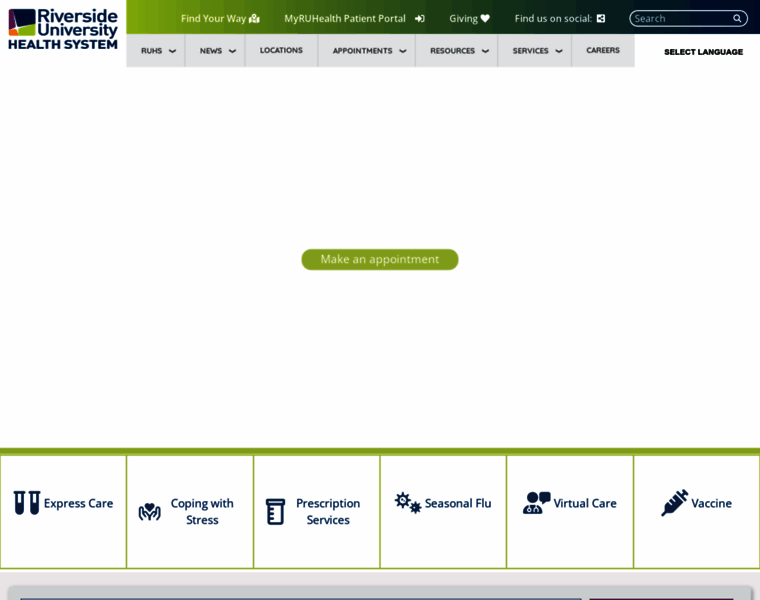Click the search magnifier icon
The width and height of the screenshot is (760, 600).
[737, 18]
